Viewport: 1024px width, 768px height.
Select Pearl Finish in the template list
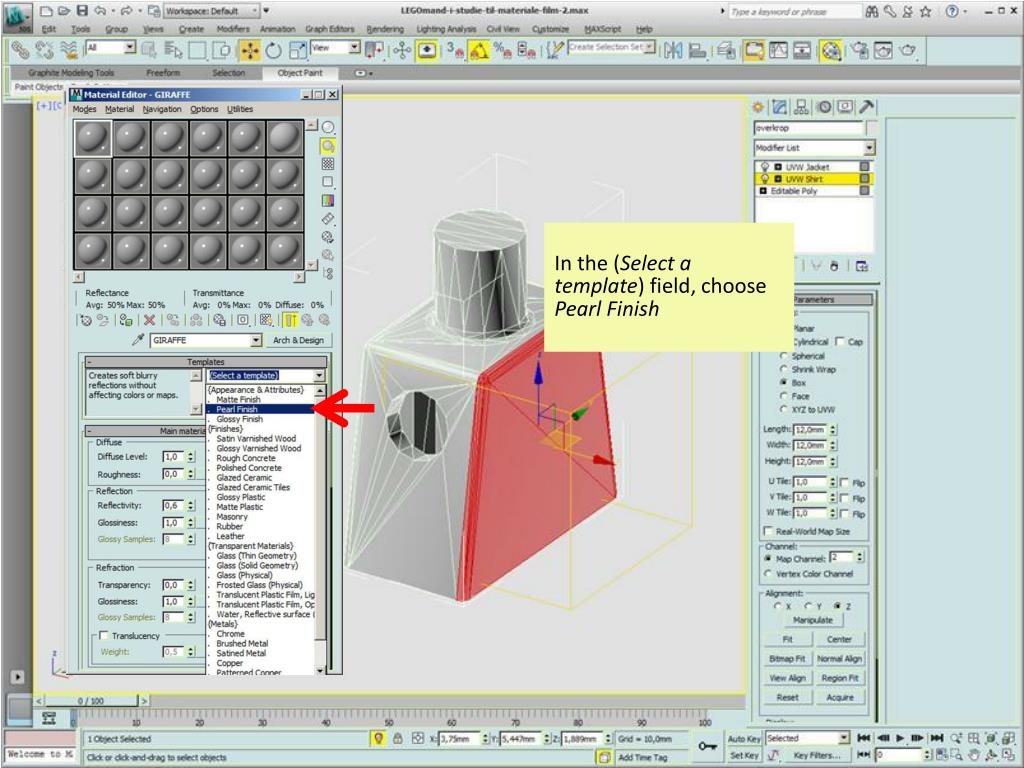pyautogui.click(x=261, y=409)
